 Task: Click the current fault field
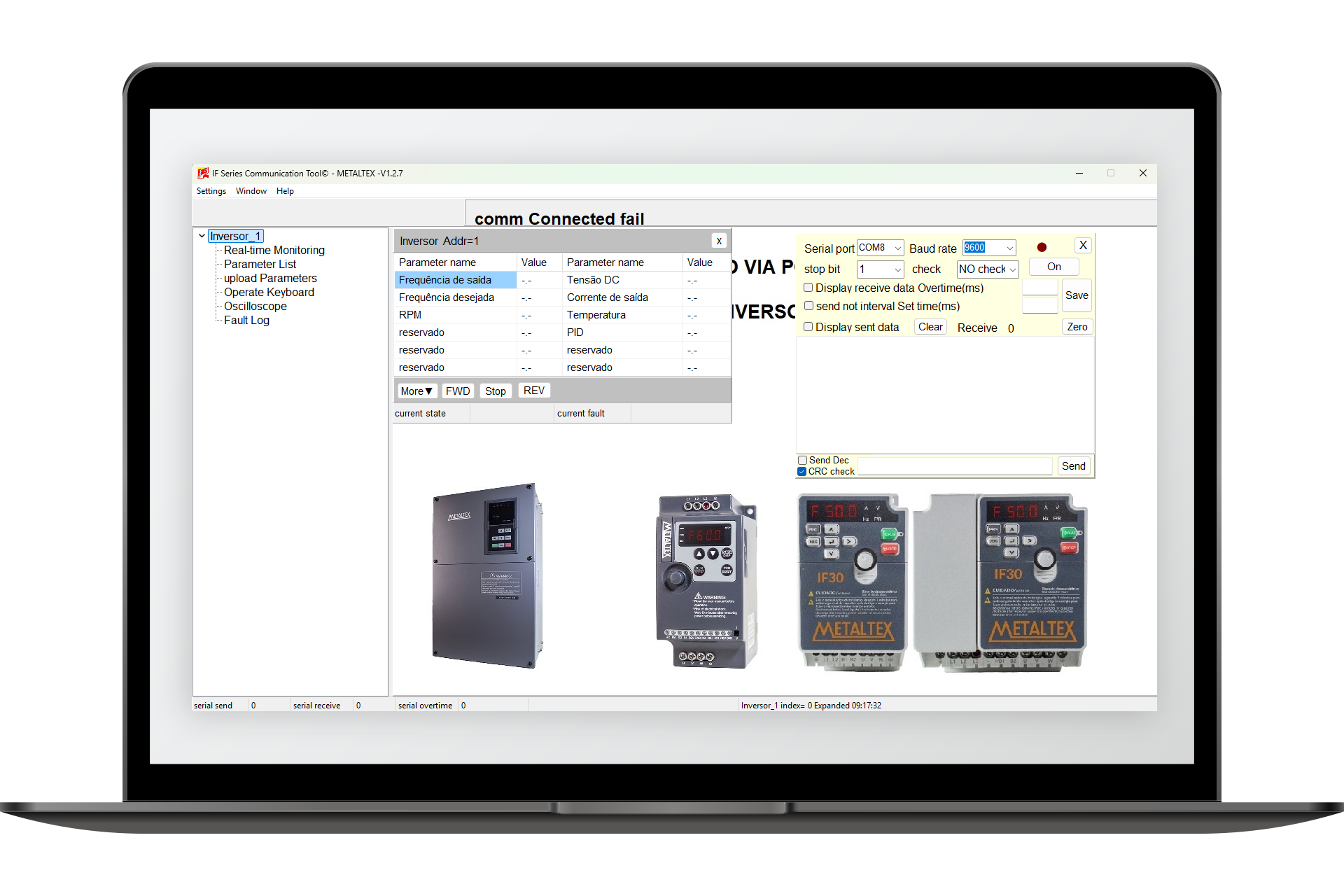(680, 414)
